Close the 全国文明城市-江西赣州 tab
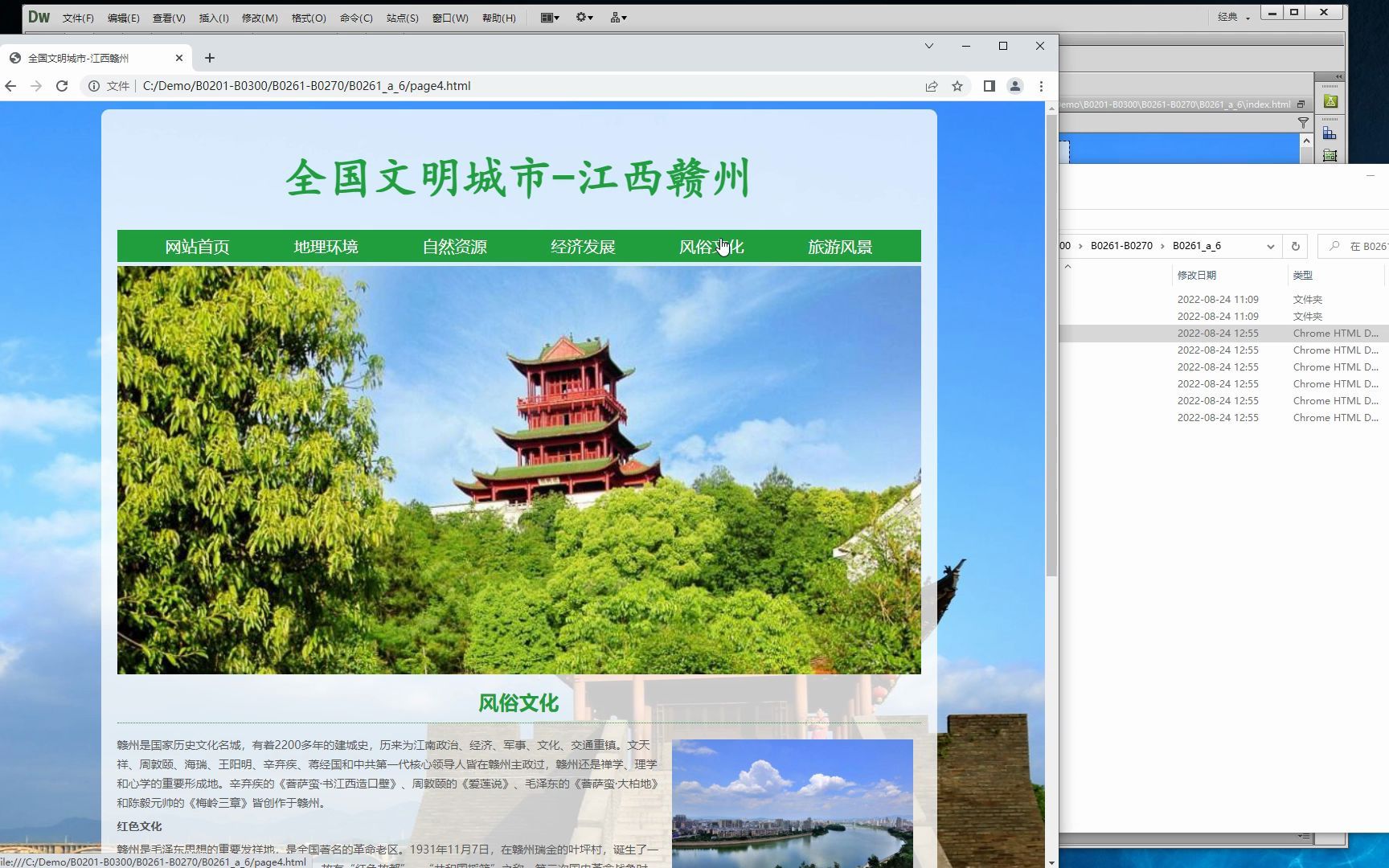 179,58
